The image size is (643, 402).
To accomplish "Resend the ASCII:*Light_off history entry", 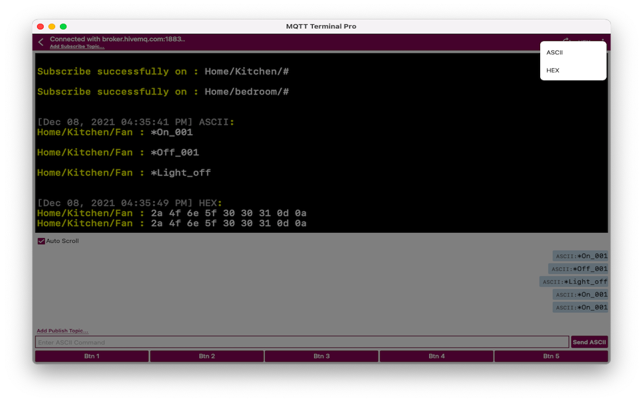I will point(574,281).
